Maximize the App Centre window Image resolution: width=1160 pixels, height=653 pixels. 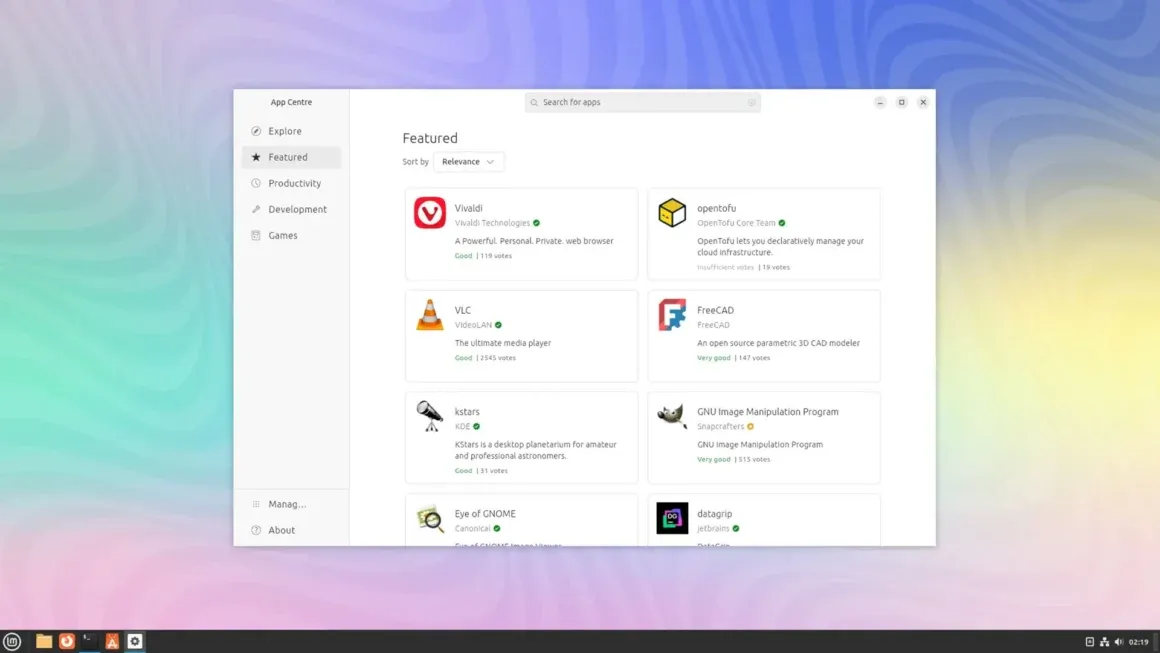click(x=901, y=102)
